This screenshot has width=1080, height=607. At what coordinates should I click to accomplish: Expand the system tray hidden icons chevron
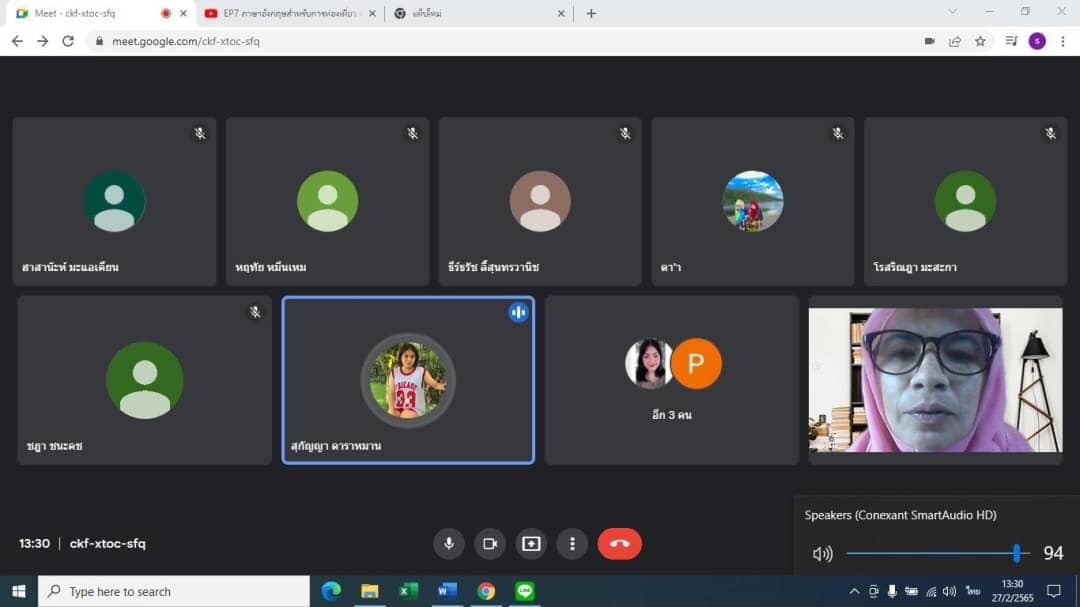[x=854, y=591]
